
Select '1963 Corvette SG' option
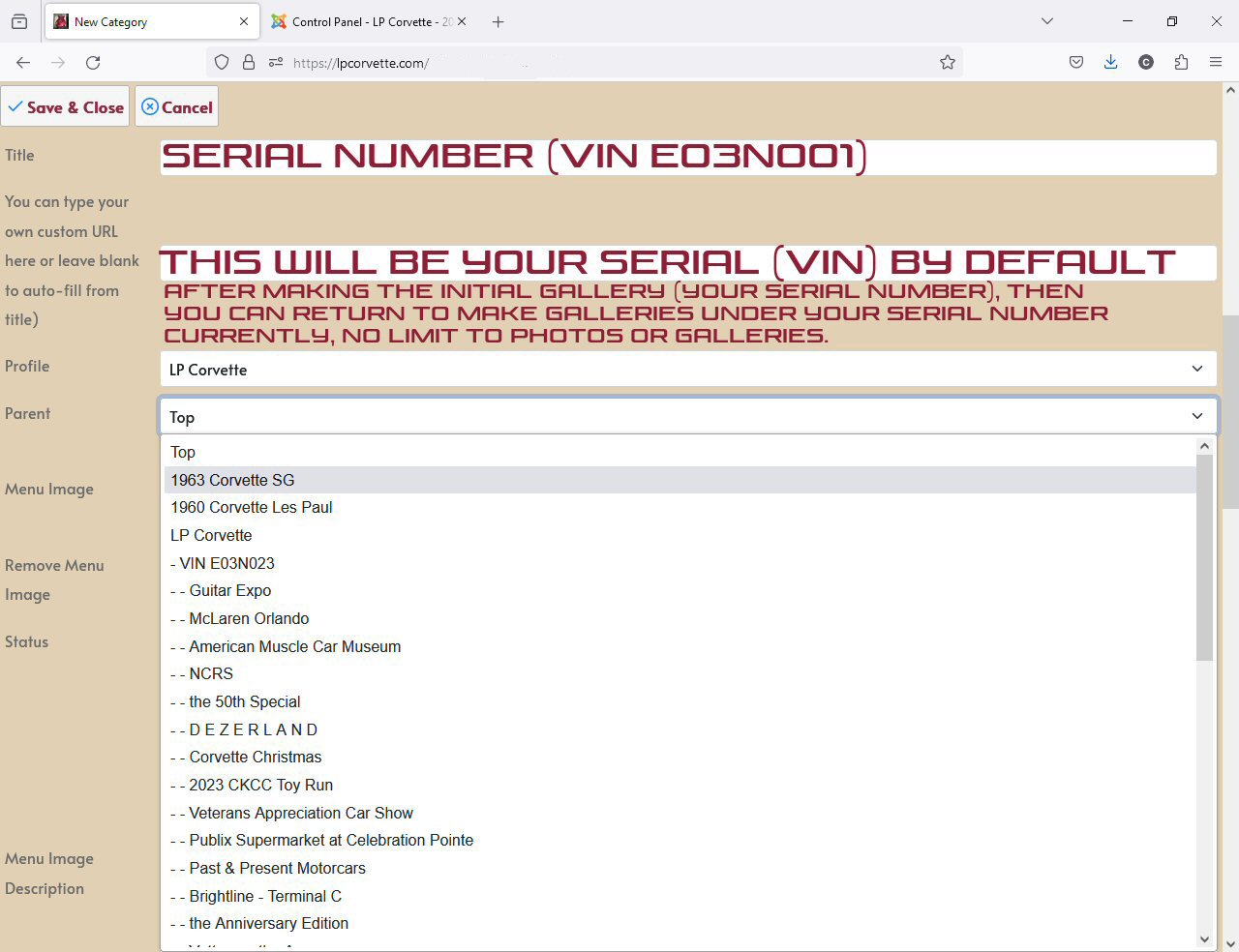point(680,480)
